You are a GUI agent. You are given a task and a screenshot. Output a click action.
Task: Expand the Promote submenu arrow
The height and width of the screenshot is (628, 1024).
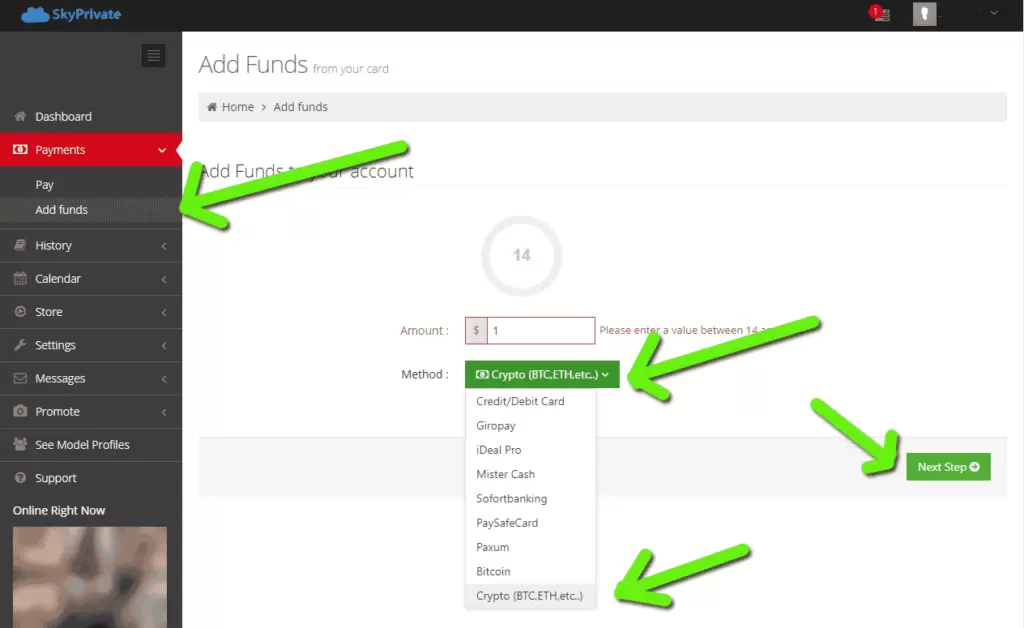[164, 412]
